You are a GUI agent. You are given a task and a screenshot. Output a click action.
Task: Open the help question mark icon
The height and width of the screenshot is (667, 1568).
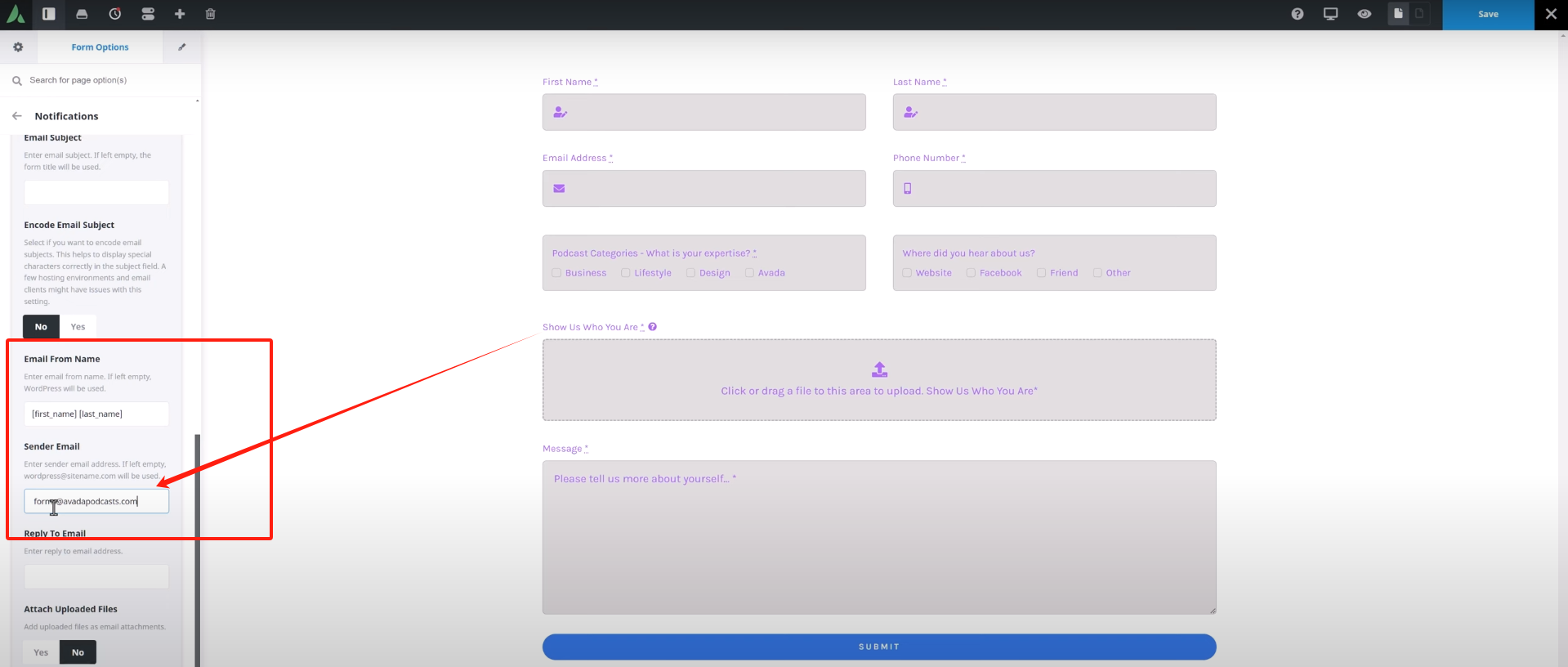coord(1297,14)
